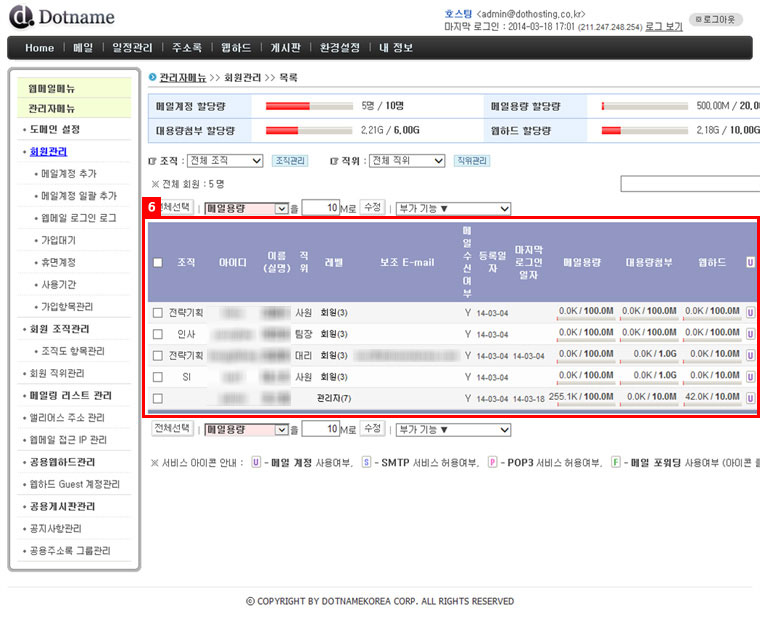Open the top 부가 기능 dropdown
Image resolution: width=760 pixels, height=630 pixels.
pos(453,209)
